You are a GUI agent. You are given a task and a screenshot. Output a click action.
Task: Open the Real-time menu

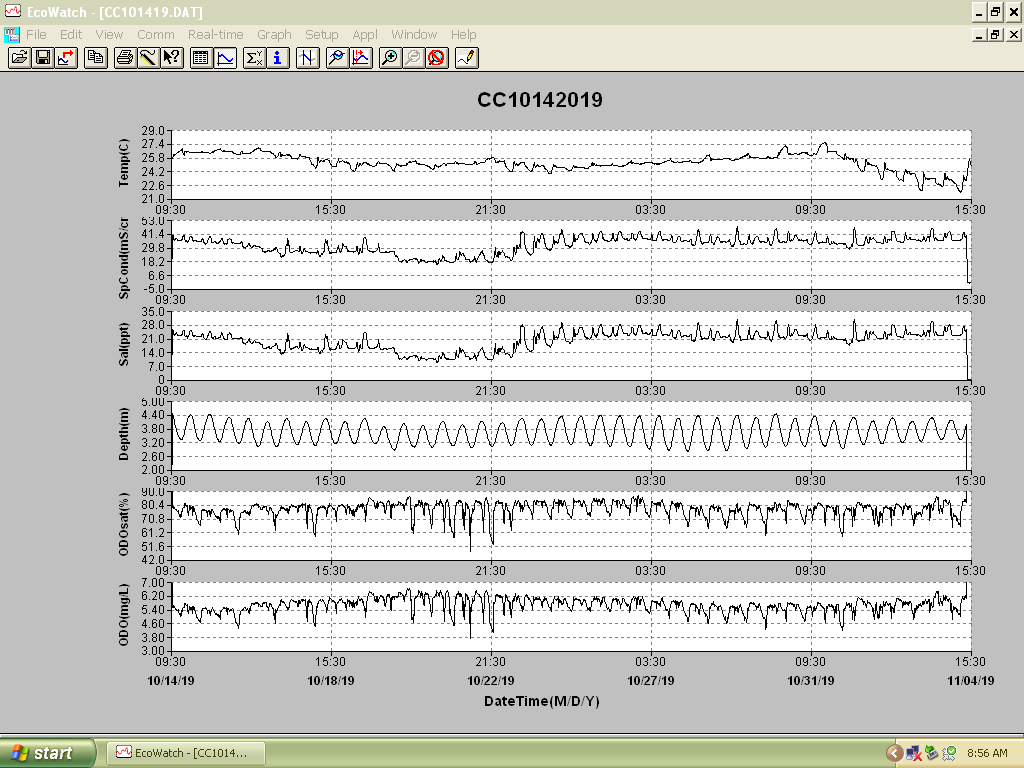[x=216, y=35]
